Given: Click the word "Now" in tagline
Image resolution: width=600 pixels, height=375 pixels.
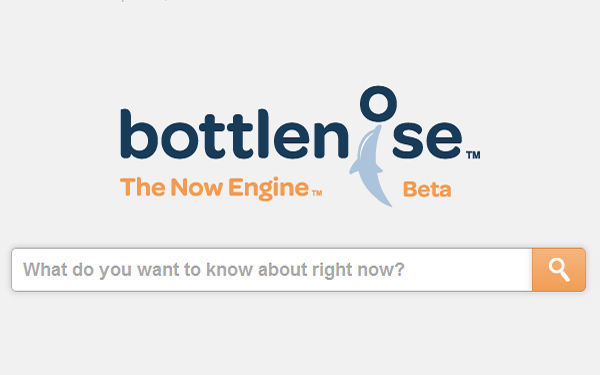Looking at the screenshot, I should coord(197,187).
